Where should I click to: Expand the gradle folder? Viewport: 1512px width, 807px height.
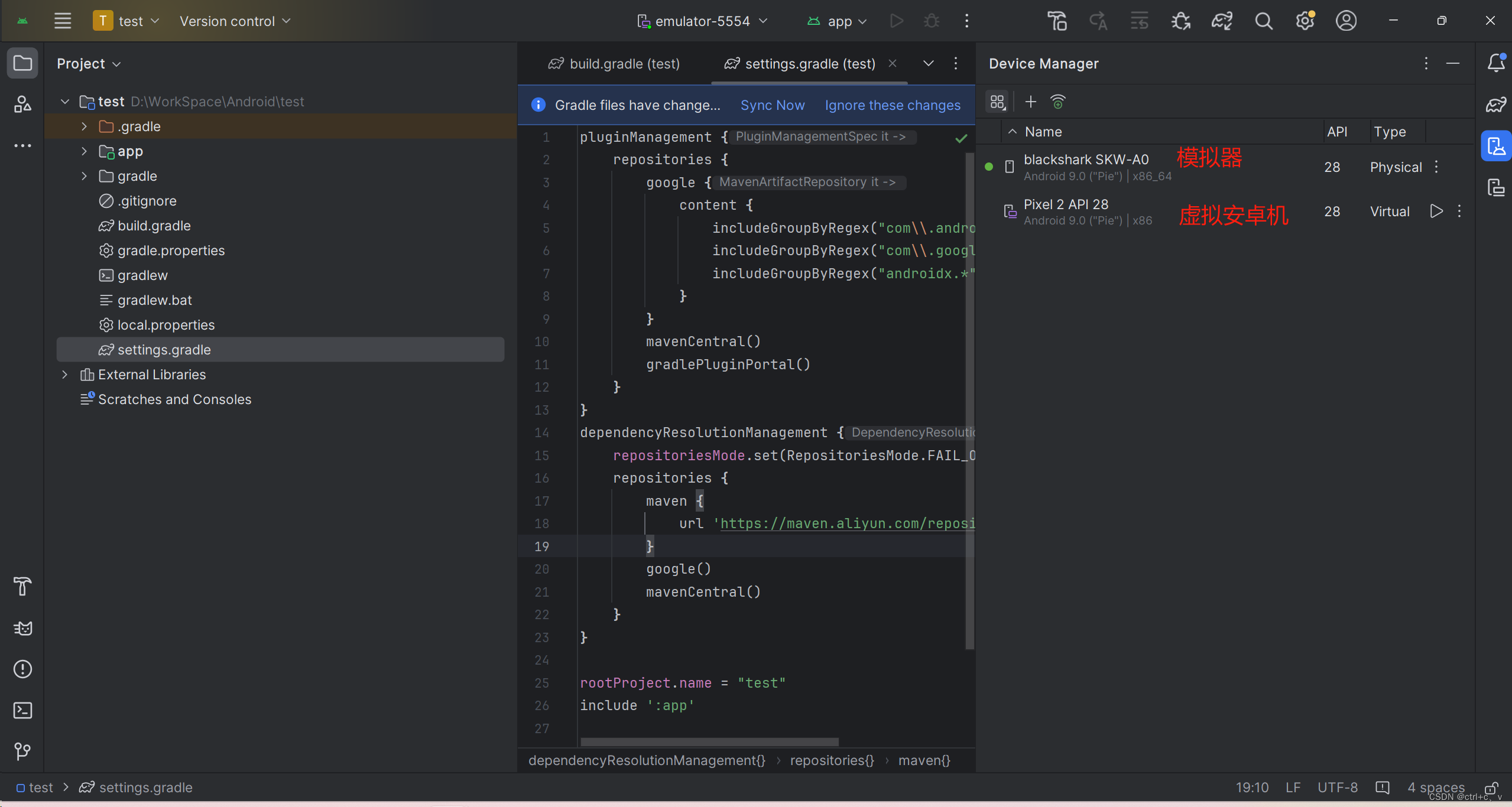(x=84, y=176)
